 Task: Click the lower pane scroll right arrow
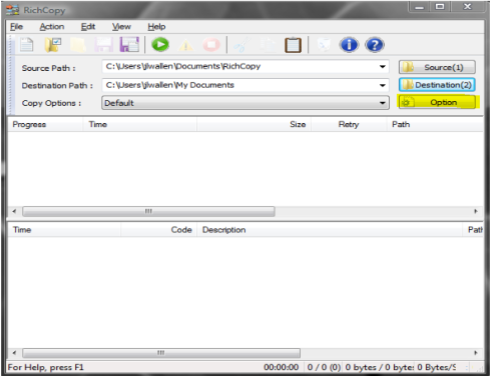(476, 353)
